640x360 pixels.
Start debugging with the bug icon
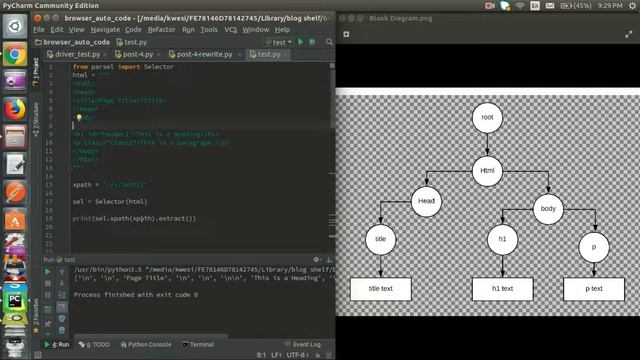coord(313,42)
